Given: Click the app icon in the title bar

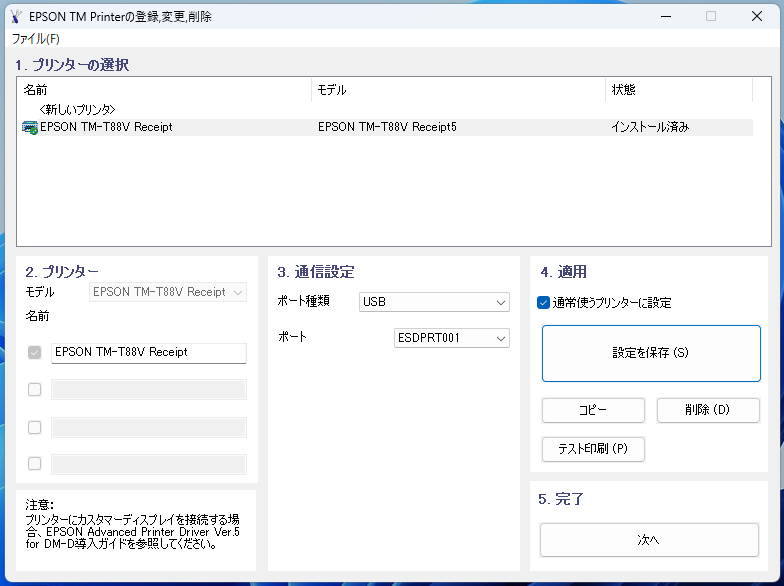Looking at the screenshot, I should [16, 17].
